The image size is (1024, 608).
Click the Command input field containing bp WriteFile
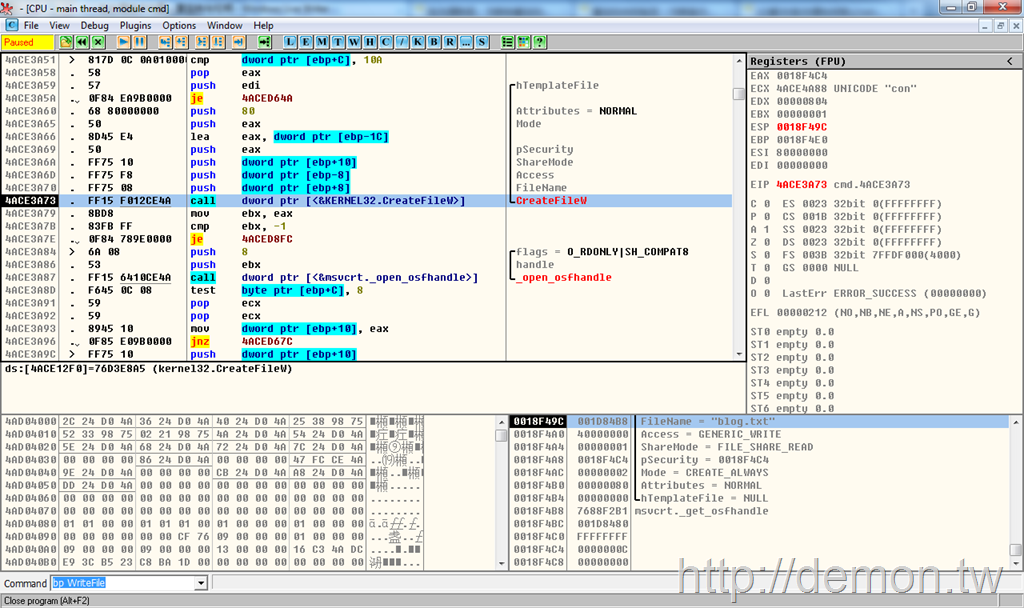pos(123,583)
